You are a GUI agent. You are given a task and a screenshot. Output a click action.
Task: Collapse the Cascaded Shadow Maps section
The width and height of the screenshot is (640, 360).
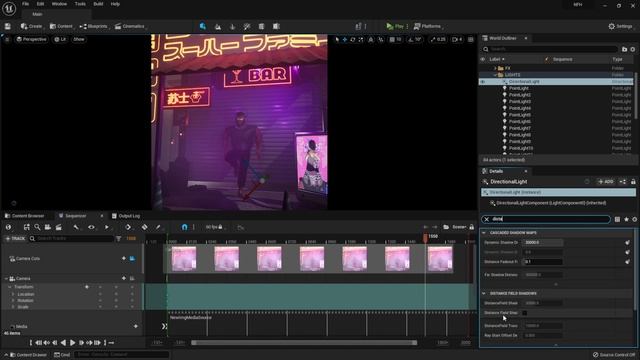tap(484, 233)
